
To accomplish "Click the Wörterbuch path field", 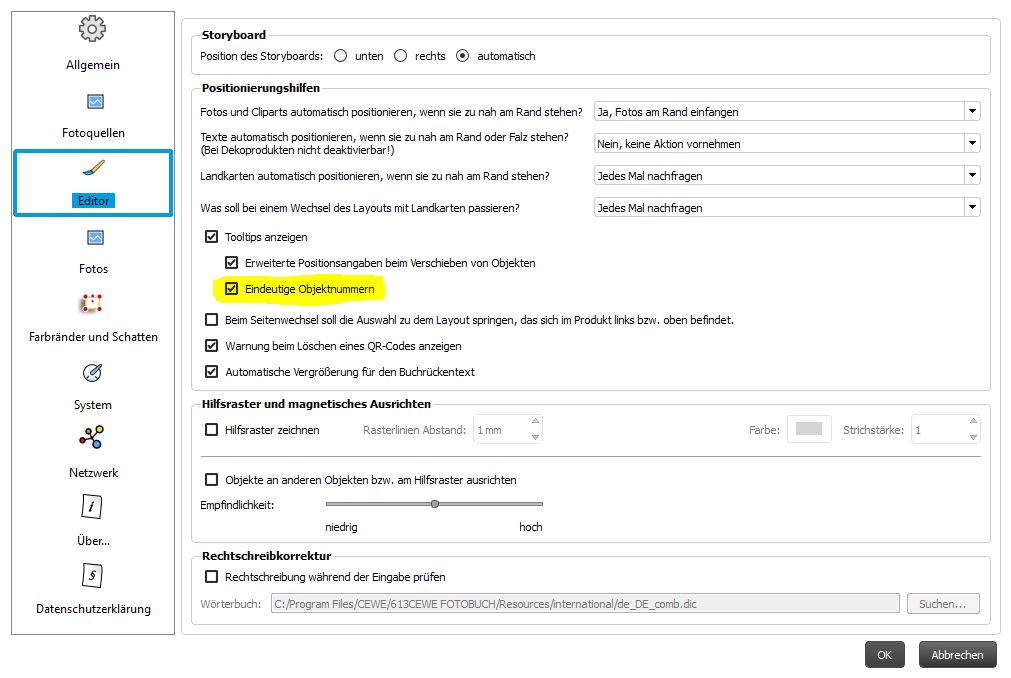I will click(x=585, y=604).
